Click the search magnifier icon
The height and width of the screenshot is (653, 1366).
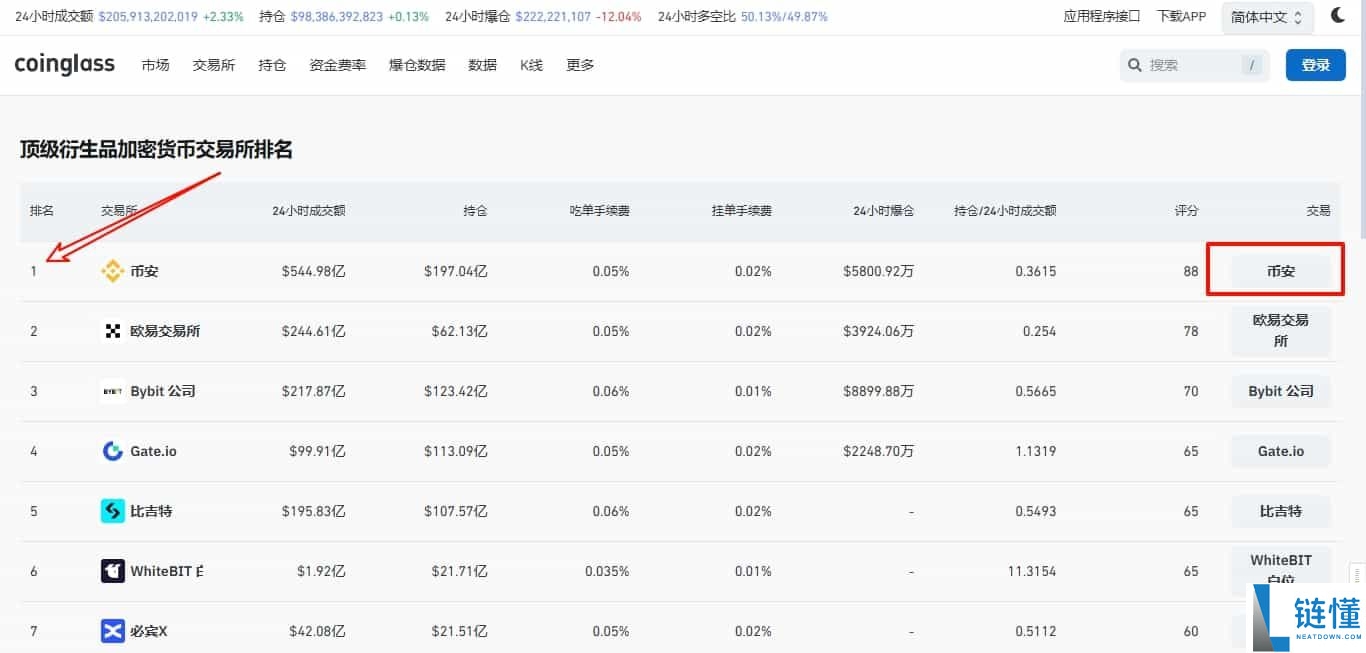click(x=1134, y=64)
